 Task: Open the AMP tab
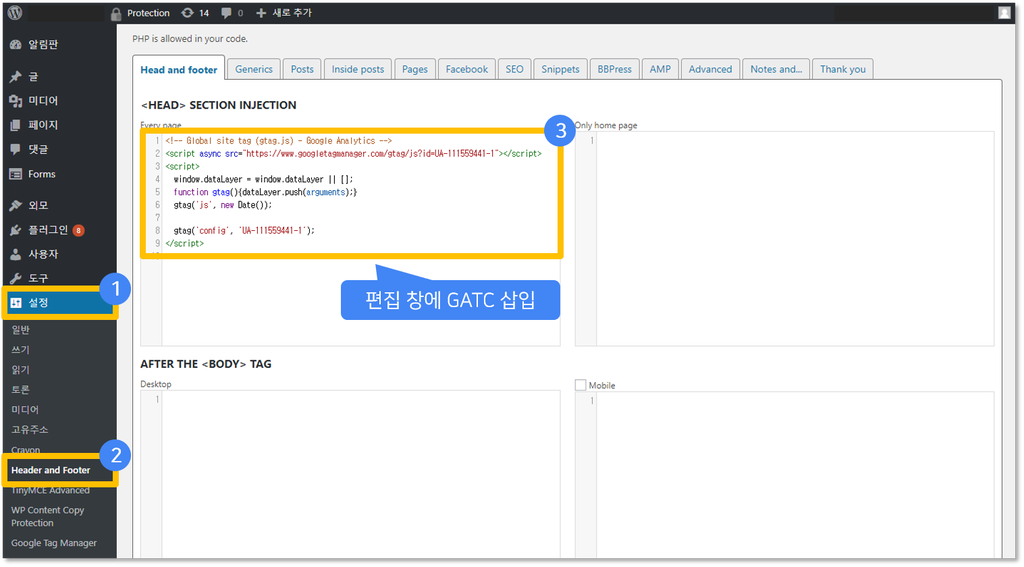tap(660, 69)
